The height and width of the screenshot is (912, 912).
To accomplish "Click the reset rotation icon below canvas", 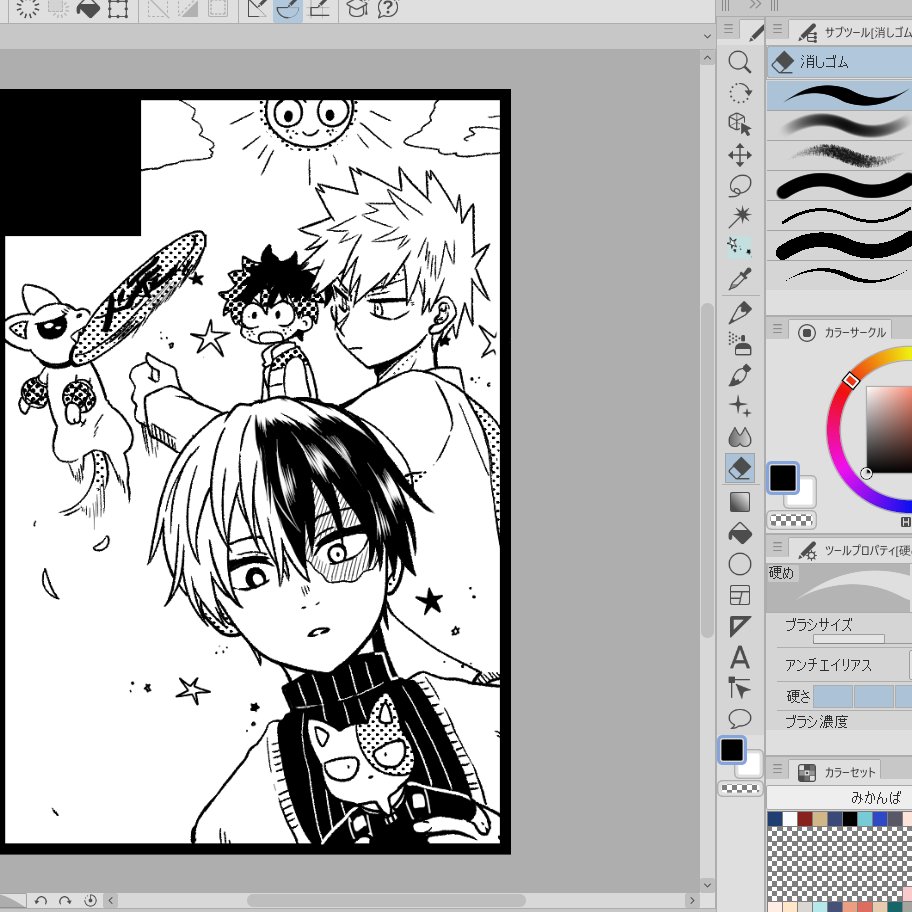I will pyautogui.click(x=90, y=900).
